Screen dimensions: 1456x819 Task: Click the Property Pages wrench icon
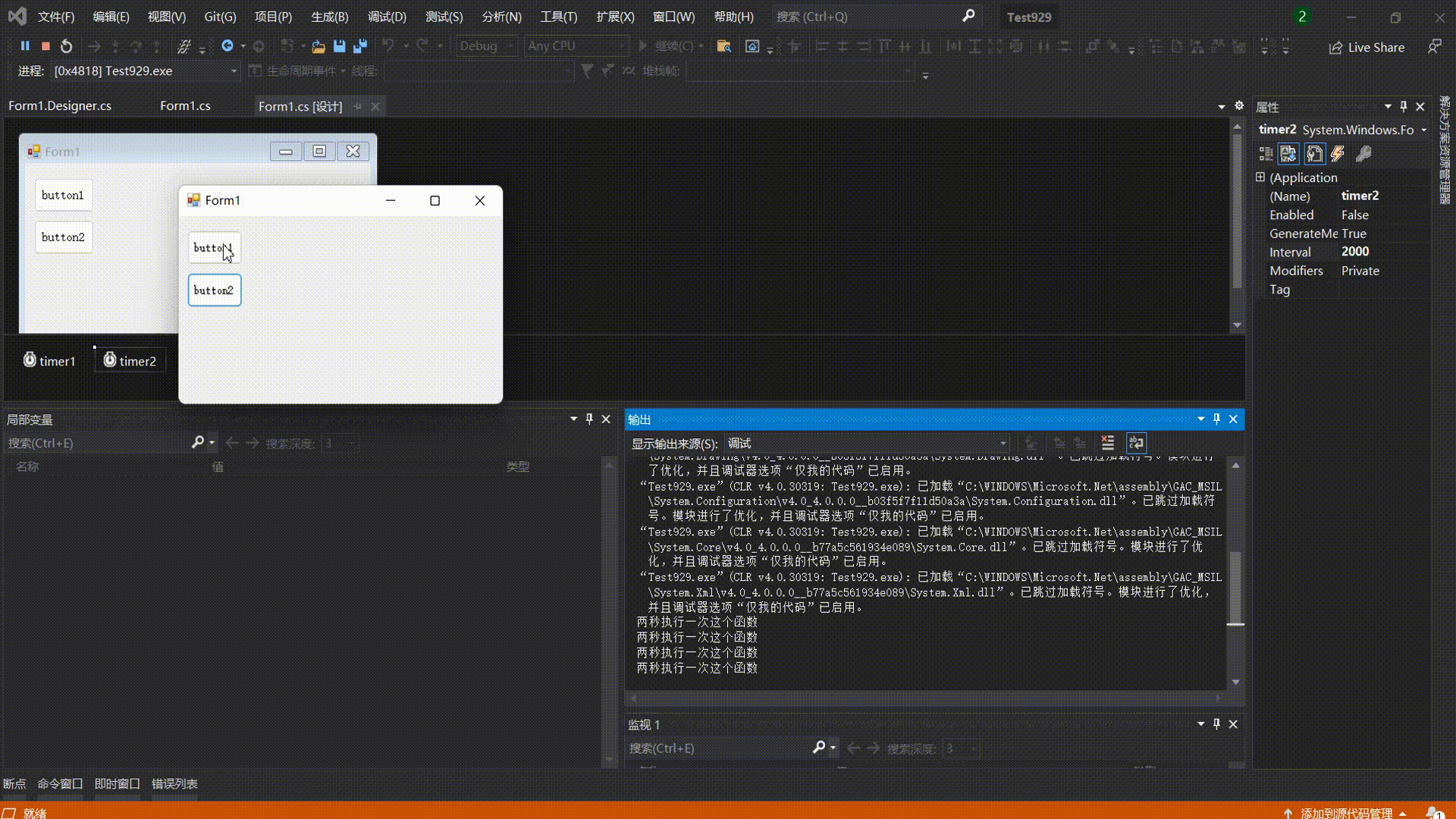coord(1363,154)
